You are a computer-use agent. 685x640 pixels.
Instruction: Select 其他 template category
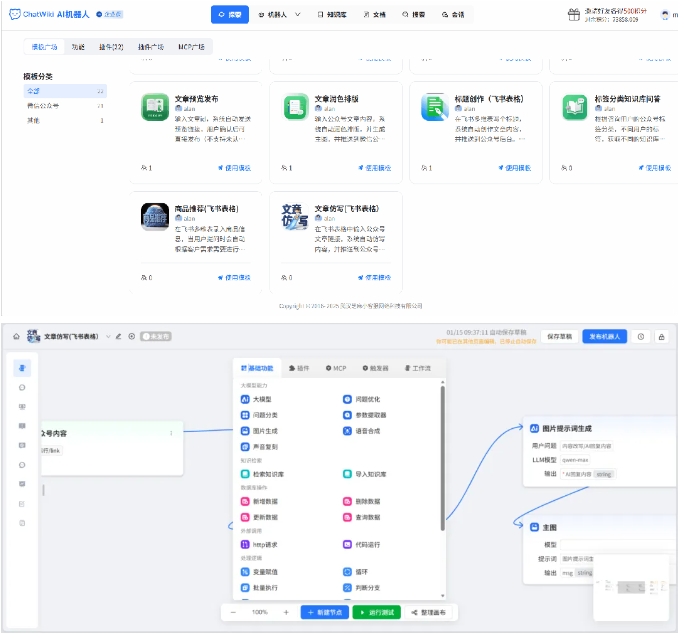point(66,121)
